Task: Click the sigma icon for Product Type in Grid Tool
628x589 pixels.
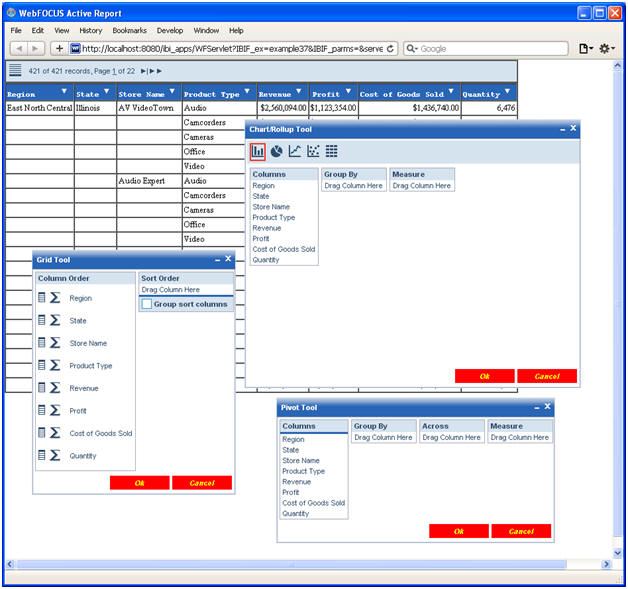Action: (55, 365)
